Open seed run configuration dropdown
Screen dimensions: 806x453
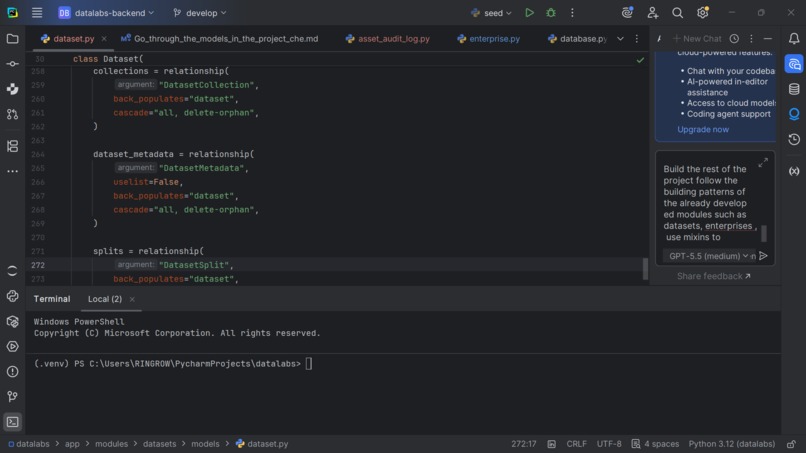pyautogui.click(x=491, y=13)
